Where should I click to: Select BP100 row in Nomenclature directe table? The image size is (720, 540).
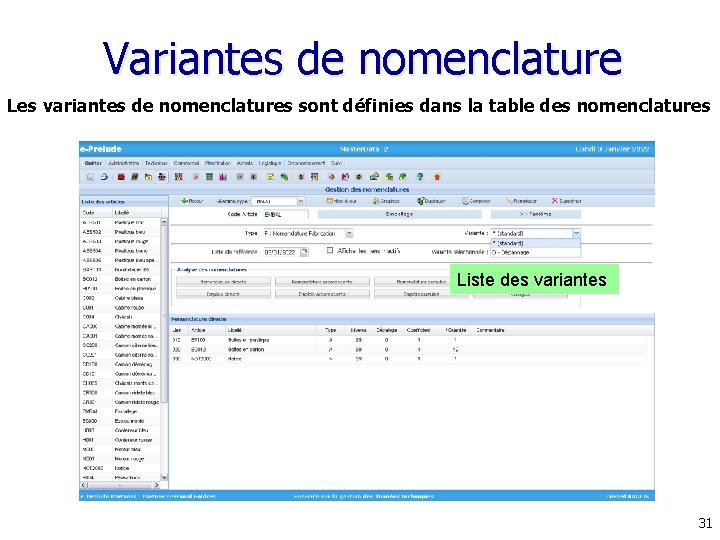tap(409, 340)
